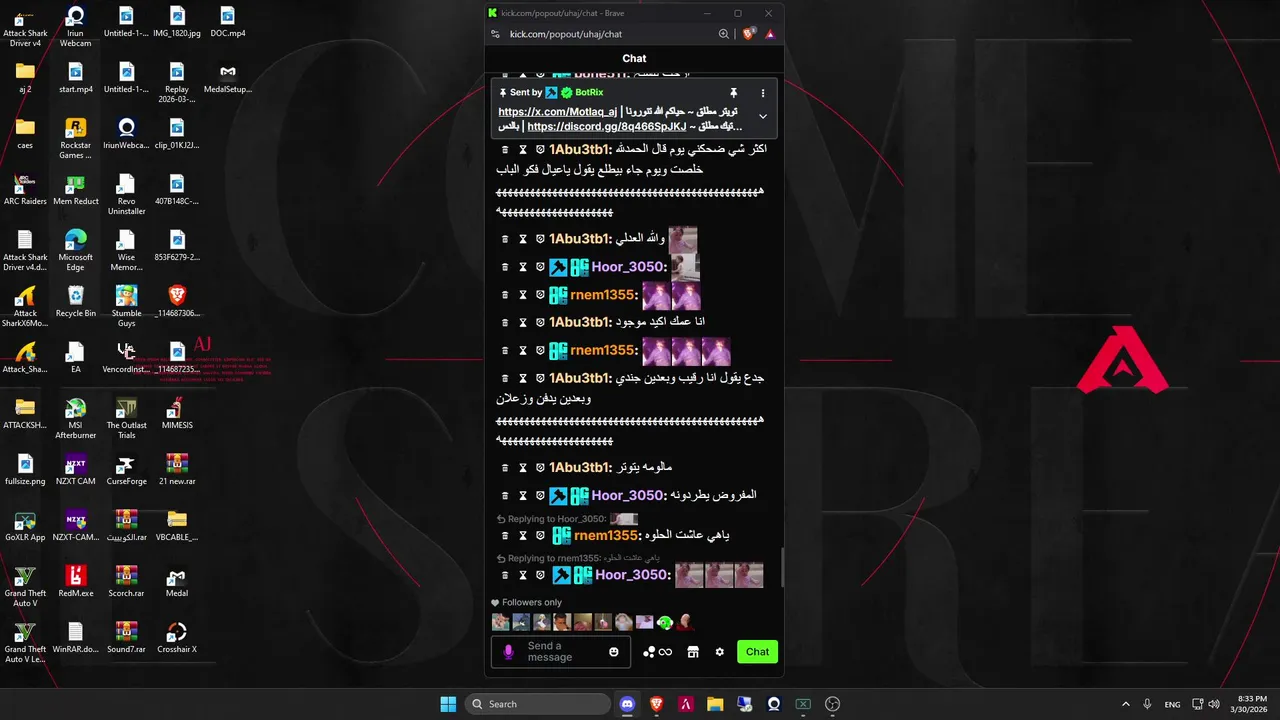Viewport: 1280px width, 720px height.
Task: Select CurseForge desktop icon
Action: tap(126, 468)
